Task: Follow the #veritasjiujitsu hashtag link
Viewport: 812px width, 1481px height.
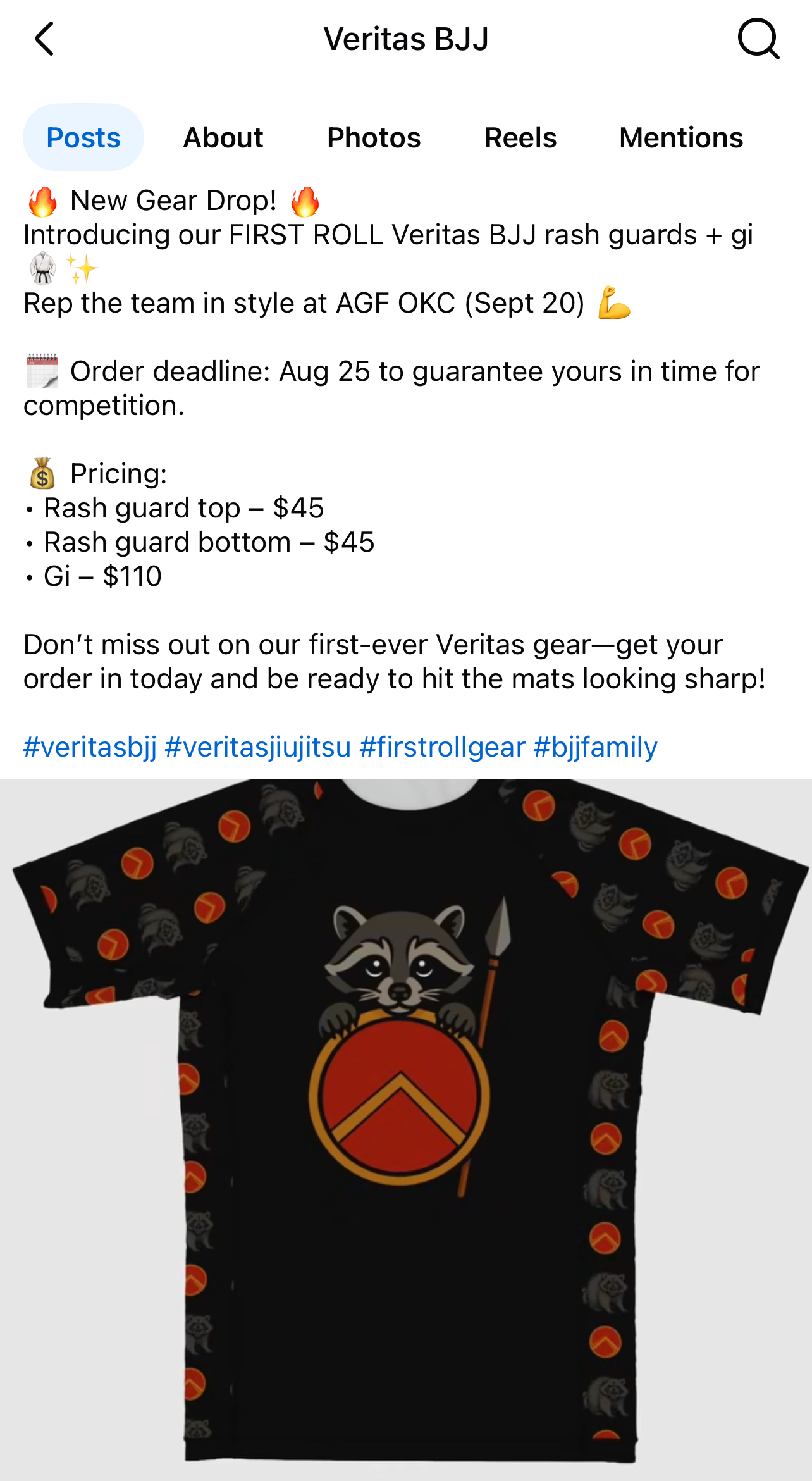Action: (258, 747)
